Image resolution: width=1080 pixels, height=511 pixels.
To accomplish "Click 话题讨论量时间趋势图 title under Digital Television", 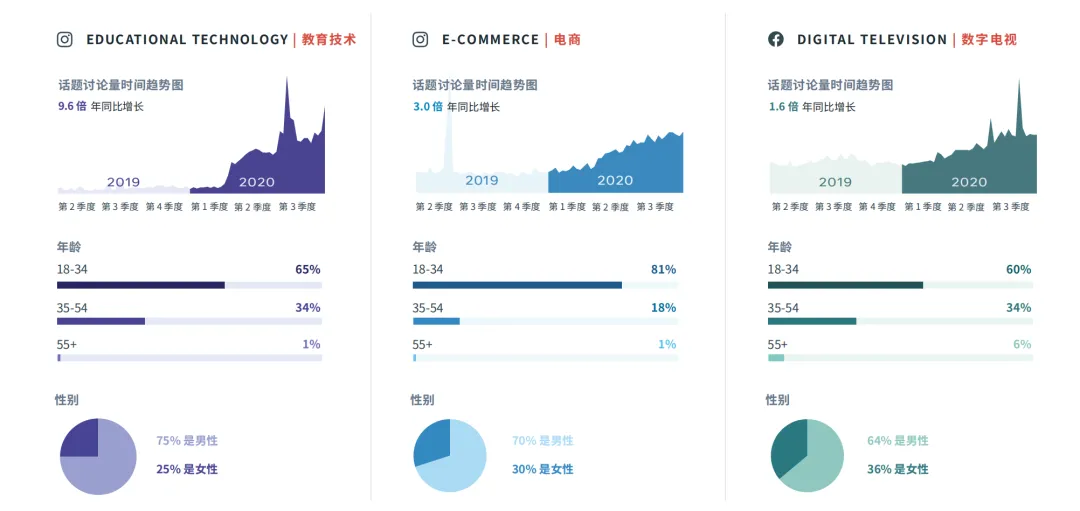I will pyautogui.click(x=831, y=85).
